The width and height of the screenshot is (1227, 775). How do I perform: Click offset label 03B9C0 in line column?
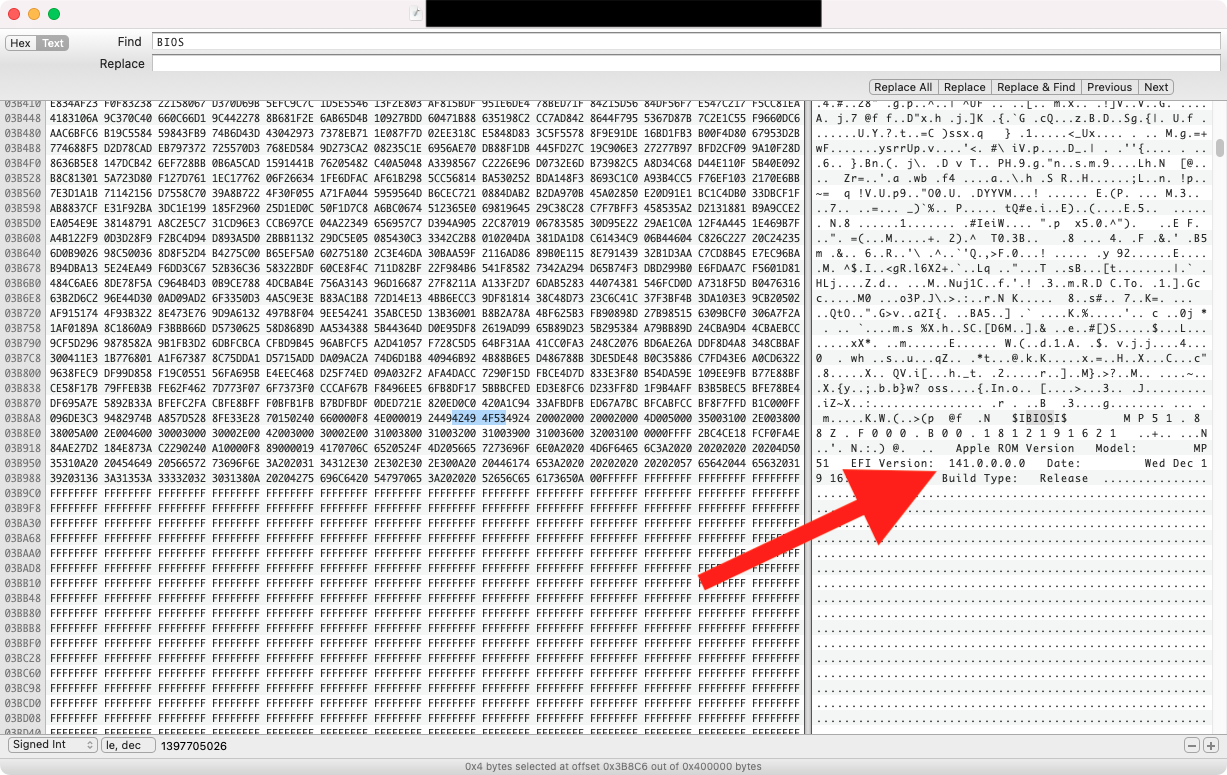[x=21, y=493]
